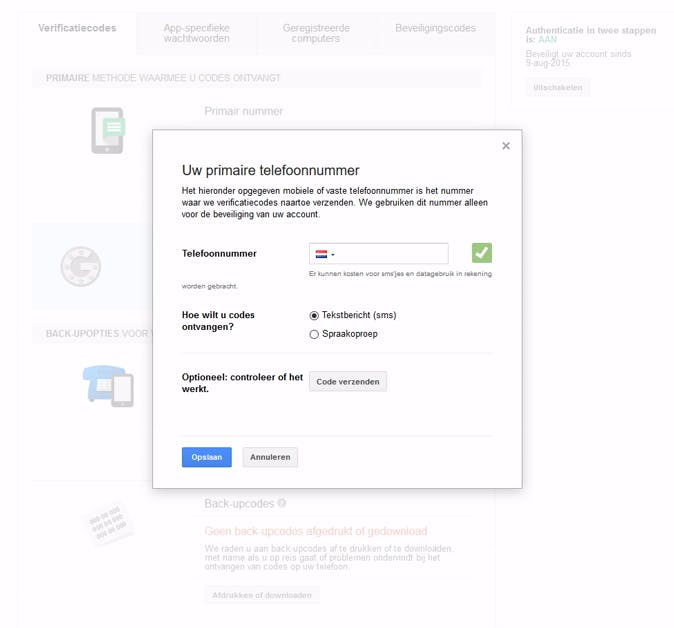The width and height of the screenshot is (674, 628).
Task: Click 'Uw primaire telefoonnummer' dialog title
Action: (x=270, y=171)
